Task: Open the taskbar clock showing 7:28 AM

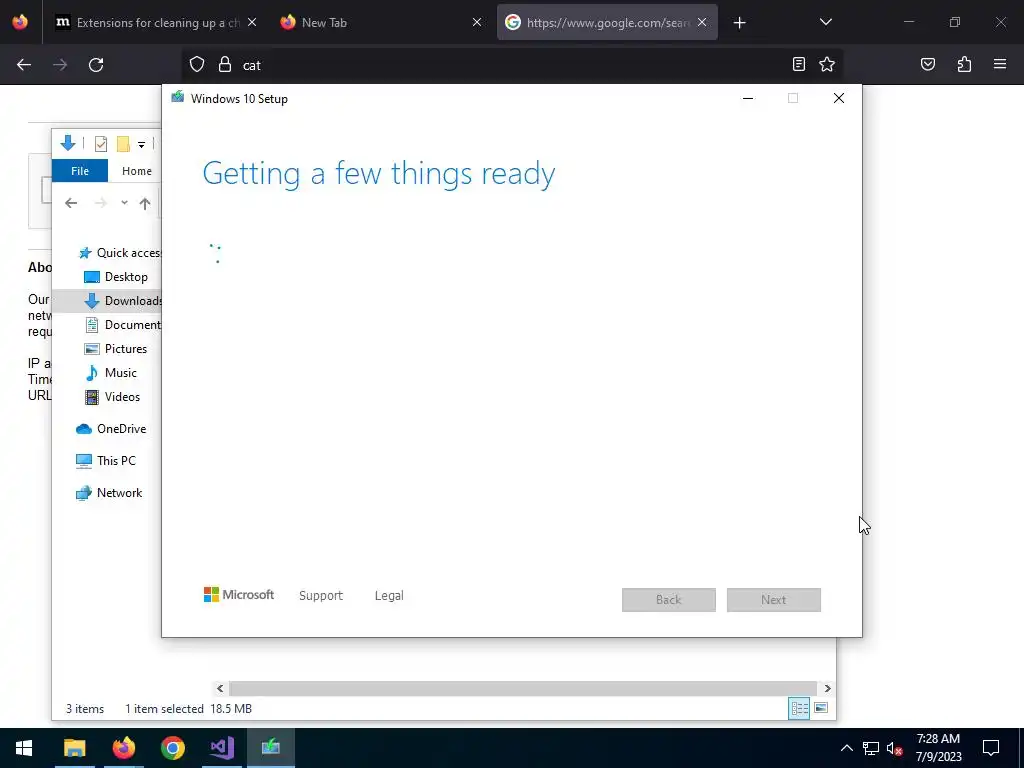Action: 938,748
